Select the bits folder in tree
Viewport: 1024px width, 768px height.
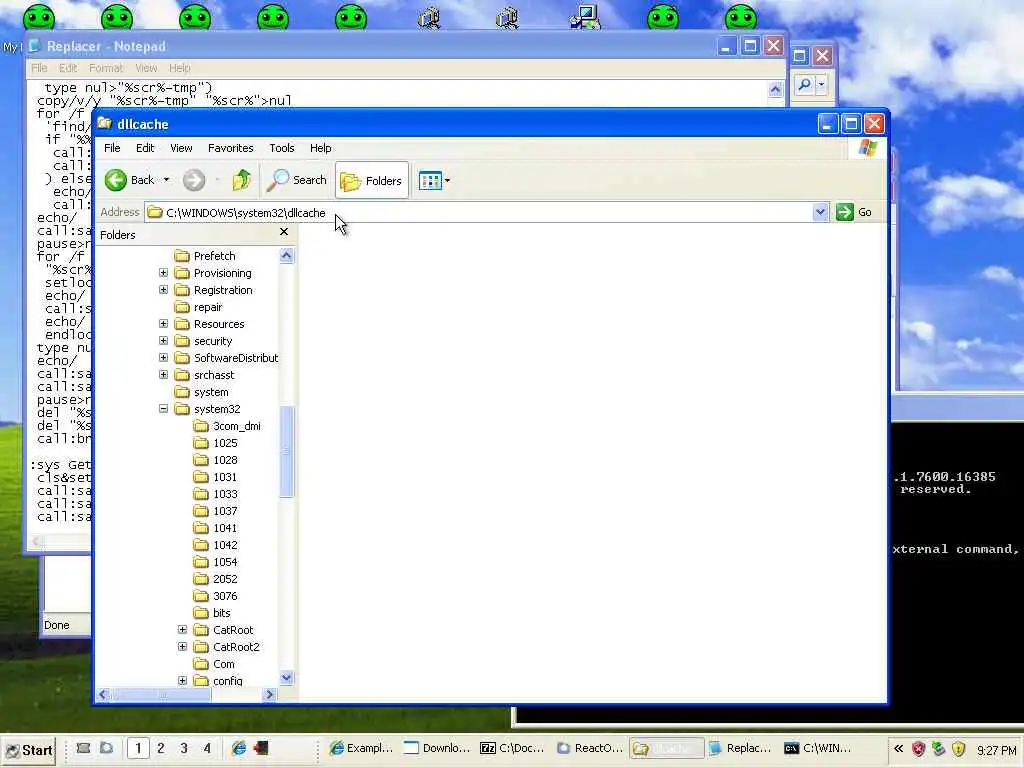point(221,613)
